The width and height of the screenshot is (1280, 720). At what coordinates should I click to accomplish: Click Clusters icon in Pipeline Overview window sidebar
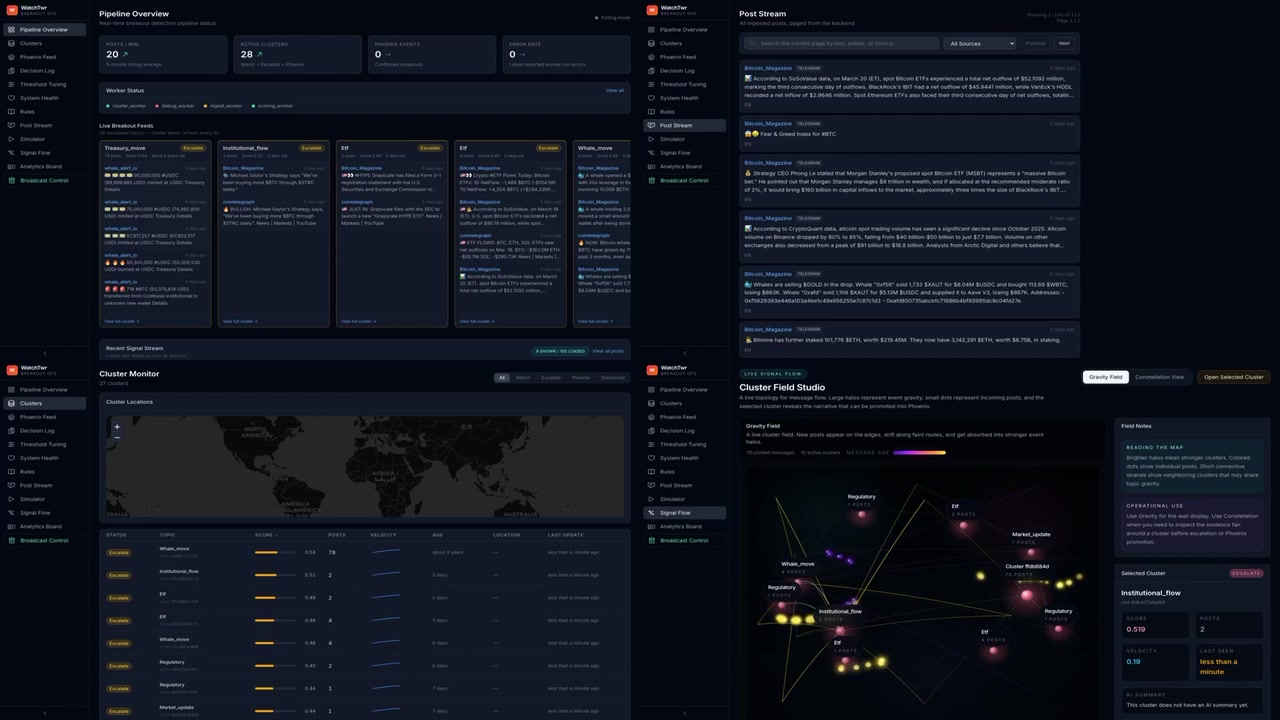12,43
